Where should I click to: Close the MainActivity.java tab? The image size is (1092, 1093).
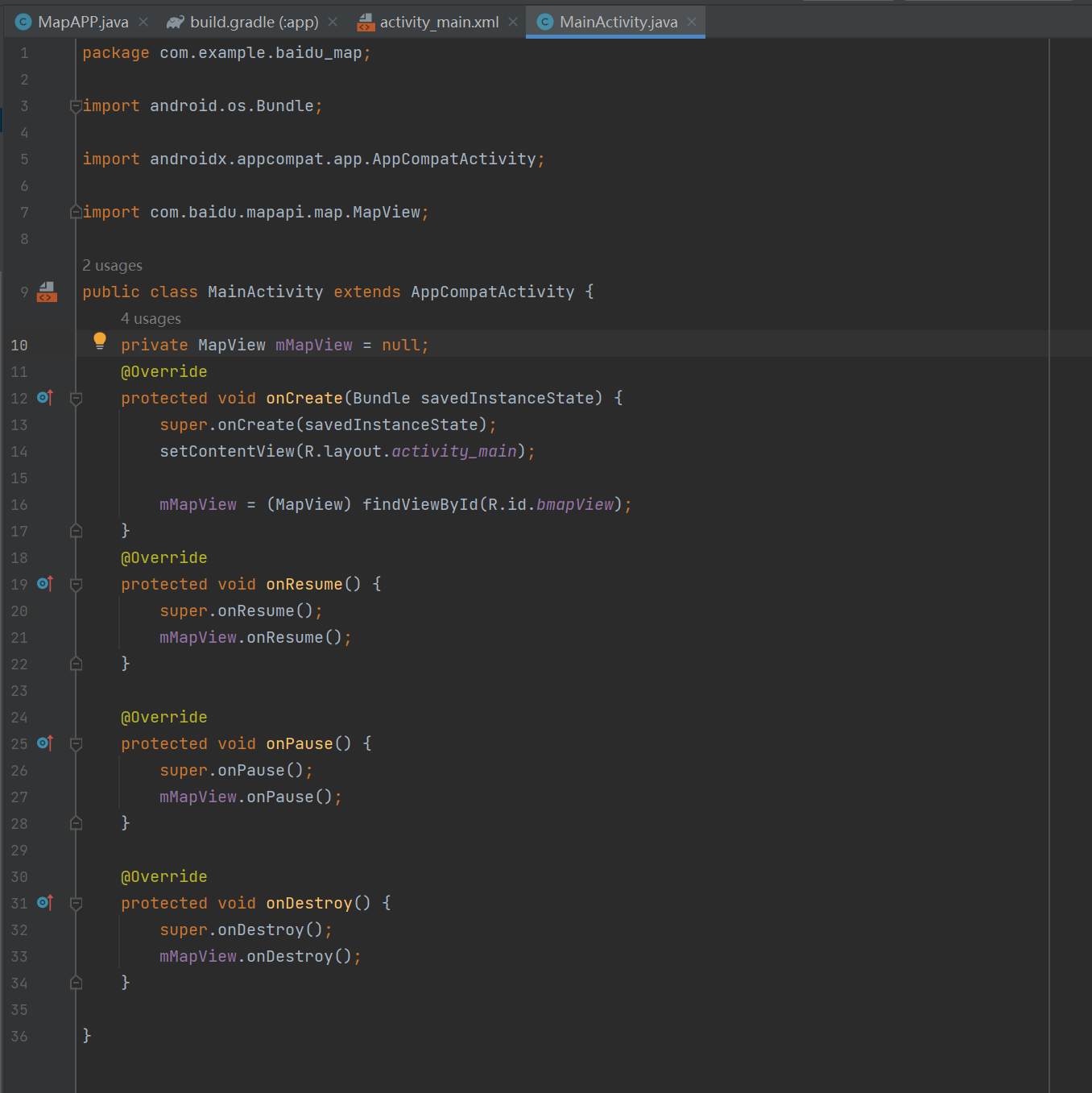coord(692,22)
